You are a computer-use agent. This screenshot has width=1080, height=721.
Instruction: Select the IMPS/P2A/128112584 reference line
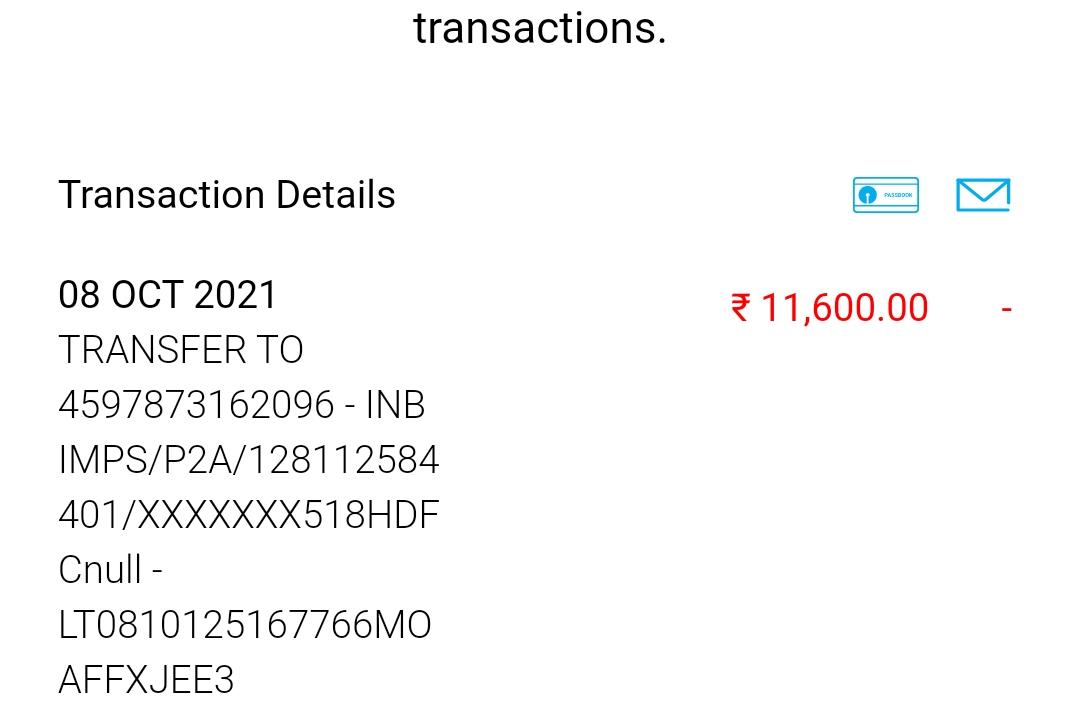click(x=249, y=460)
